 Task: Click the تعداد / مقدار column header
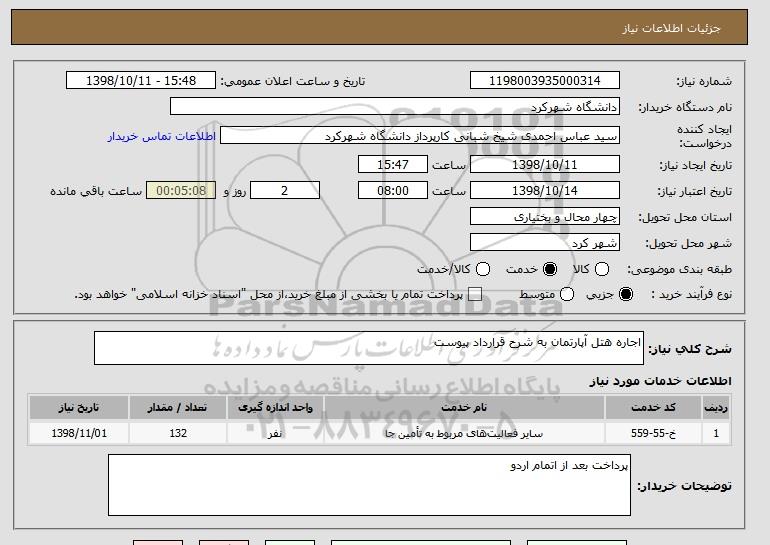tap(178, 408)
